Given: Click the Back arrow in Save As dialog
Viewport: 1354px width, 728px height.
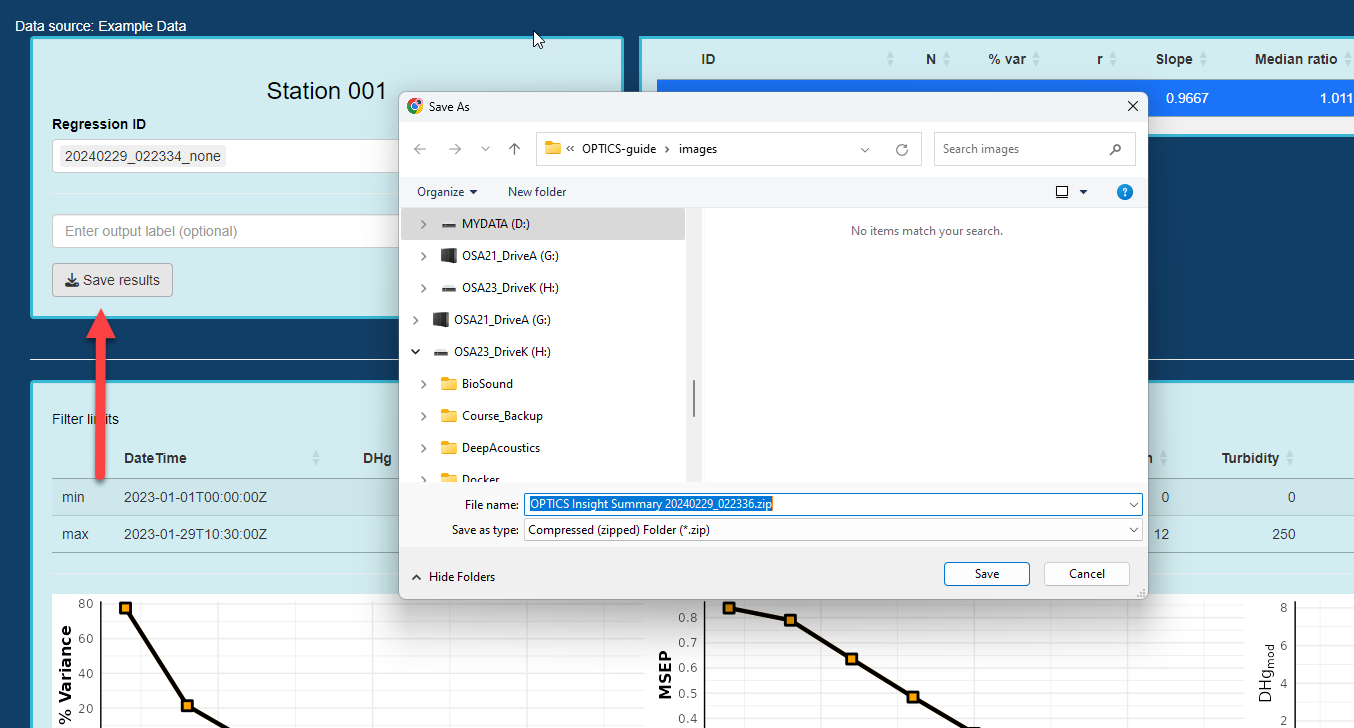Looking at the screenshot, I should click(x=420, y=149).
